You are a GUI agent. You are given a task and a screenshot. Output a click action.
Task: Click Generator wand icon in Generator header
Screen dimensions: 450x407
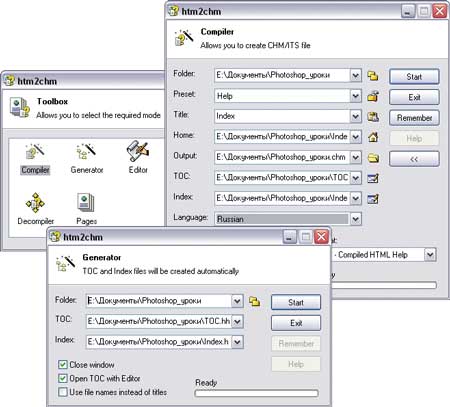click(x=65, y=263)
